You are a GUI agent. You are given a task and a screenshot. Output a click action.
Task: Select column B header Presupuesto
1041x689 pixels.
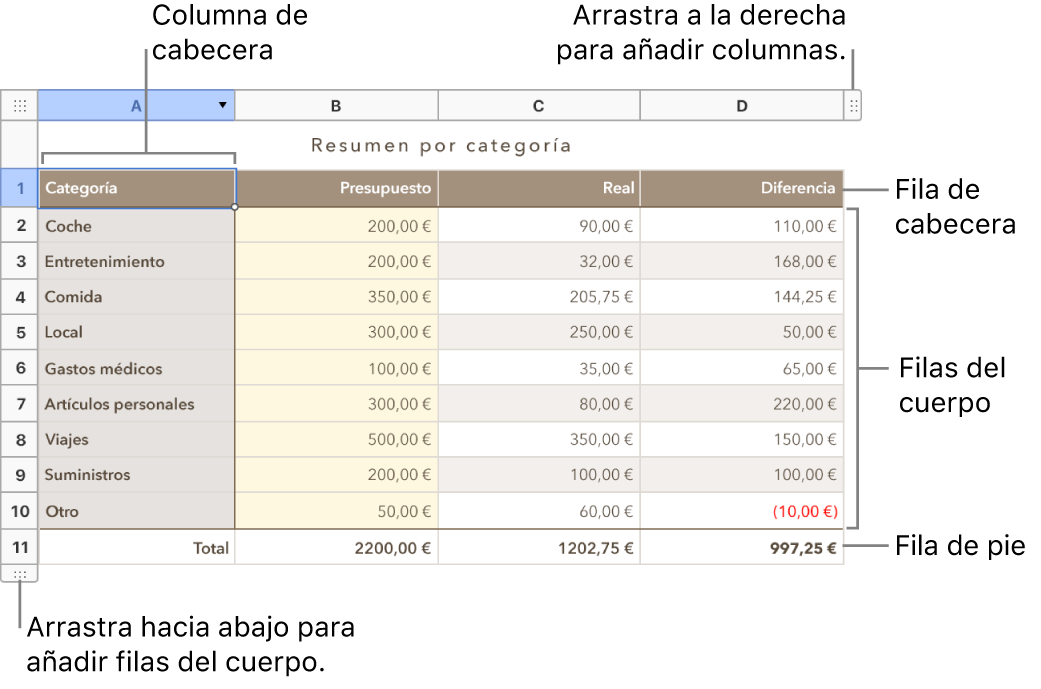[x=336, y=105]
